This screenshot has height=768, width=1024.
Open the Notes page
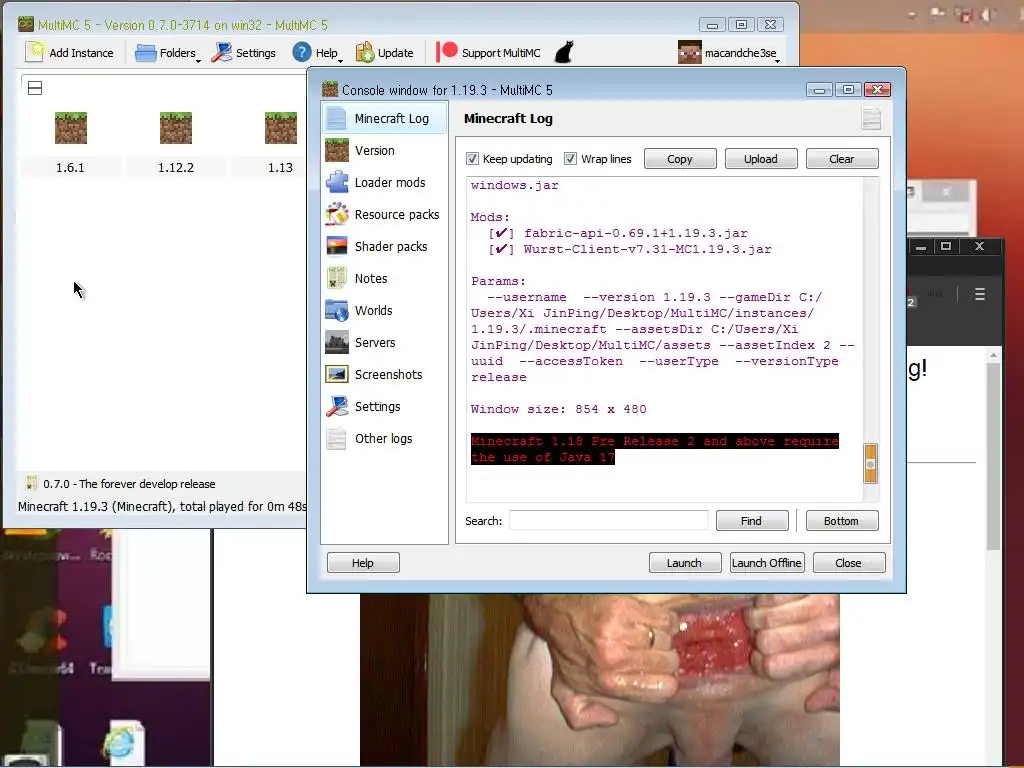pos(384,278)
